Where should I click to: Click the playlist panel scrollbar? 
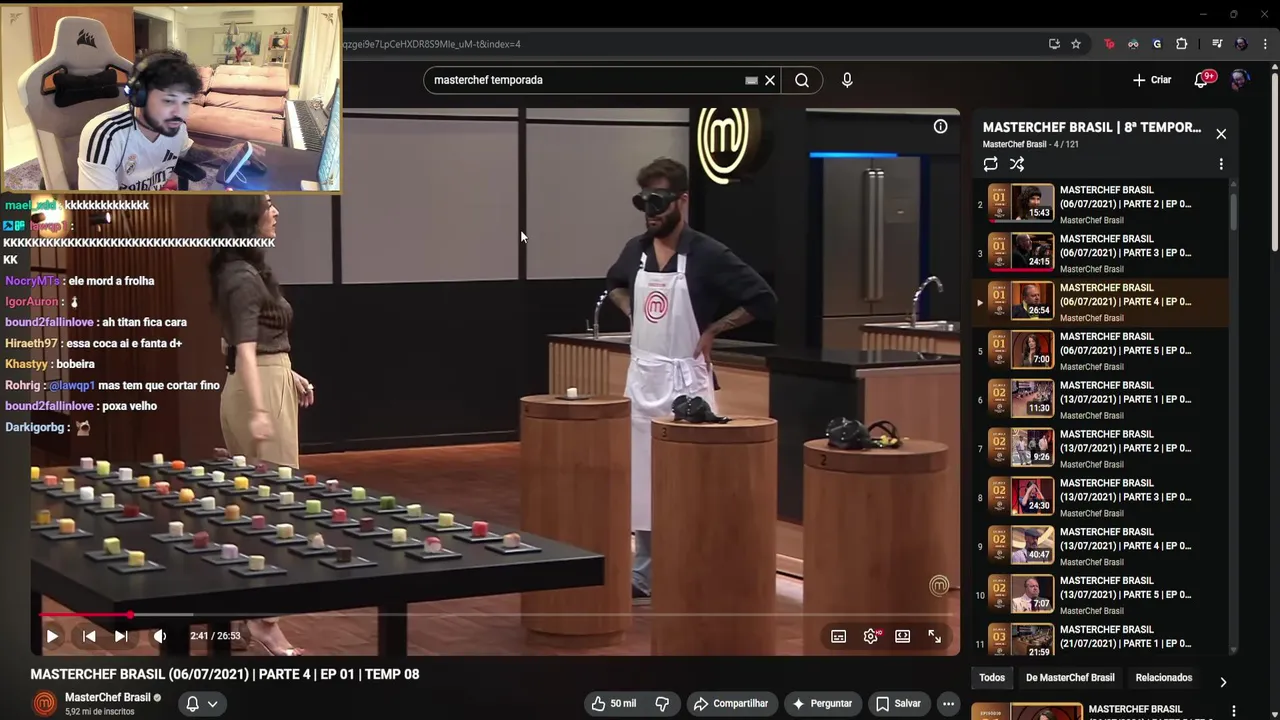(1233, 210)
